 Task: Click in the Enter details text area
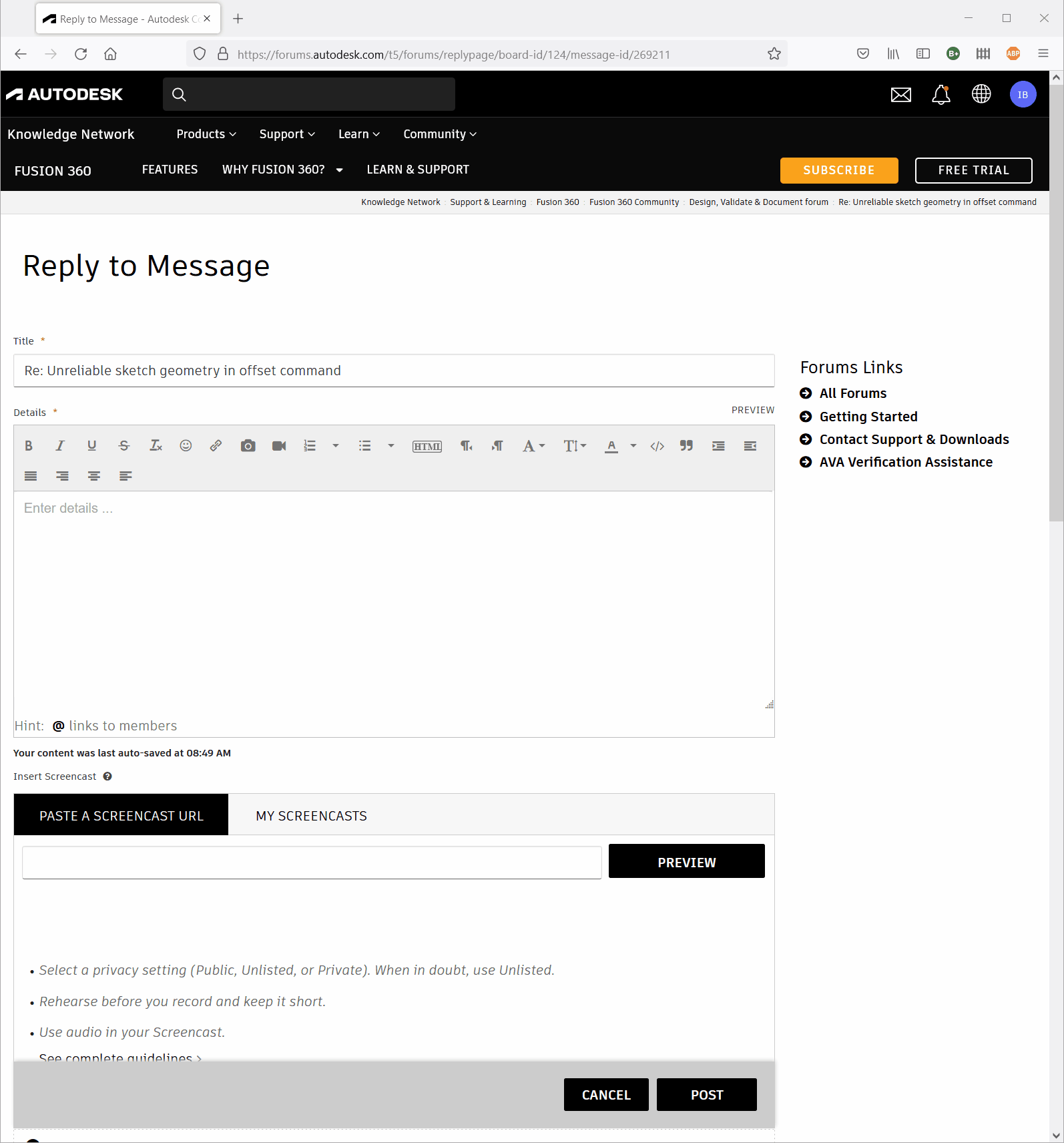[394, 601]
